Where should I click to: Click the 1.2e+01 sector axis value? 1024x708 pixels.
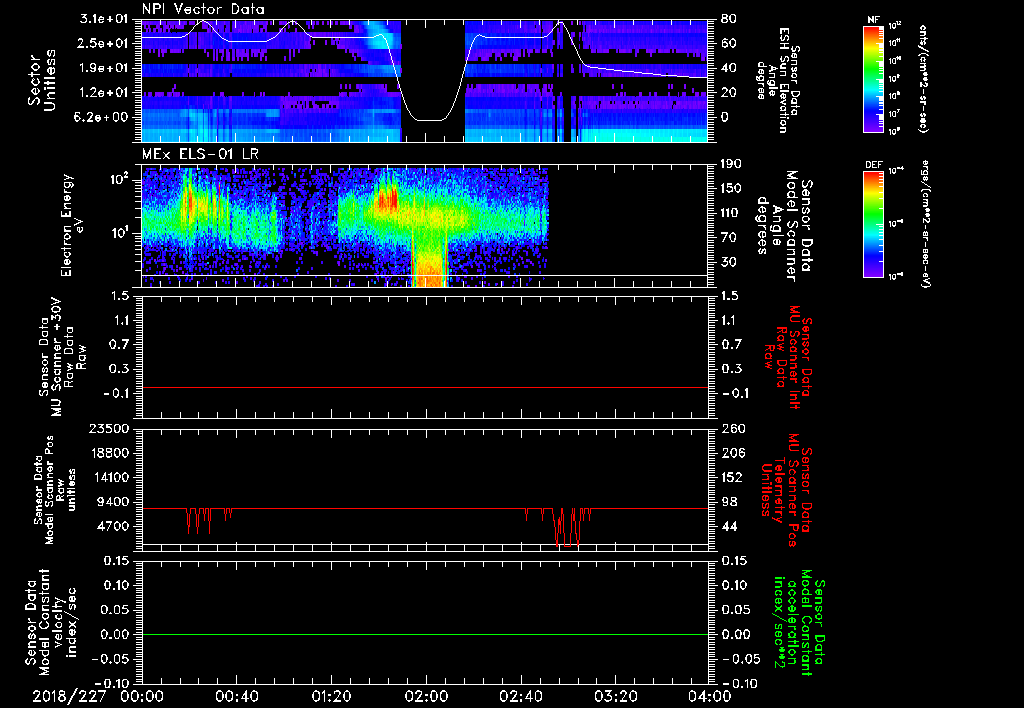(102, 93)
